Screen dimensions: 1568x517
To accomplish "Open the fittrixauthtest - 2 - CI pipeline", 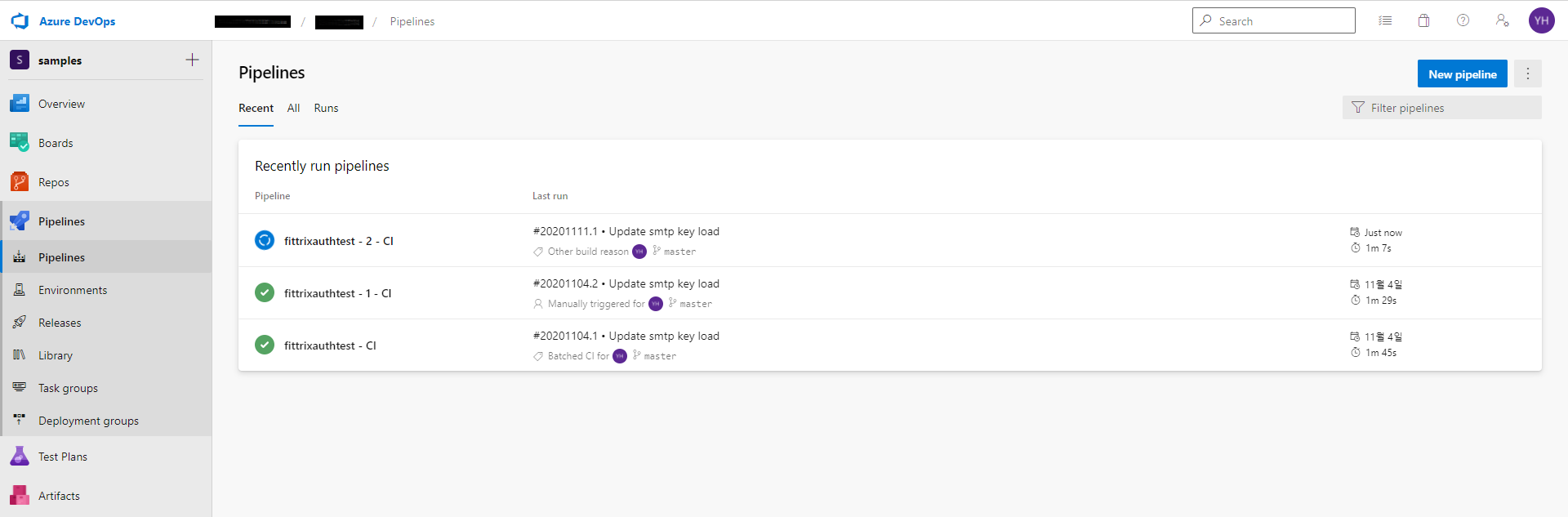I will [338, 241].
